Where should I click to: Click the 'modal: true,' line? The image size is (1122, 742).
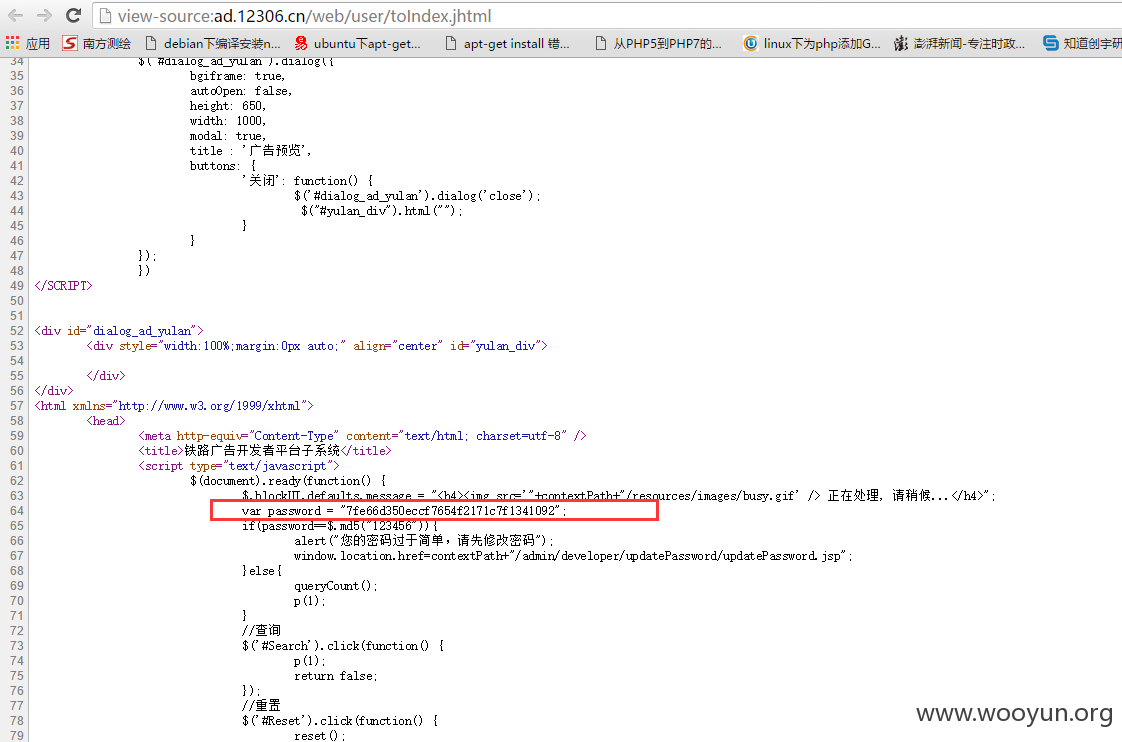[228, 136]
